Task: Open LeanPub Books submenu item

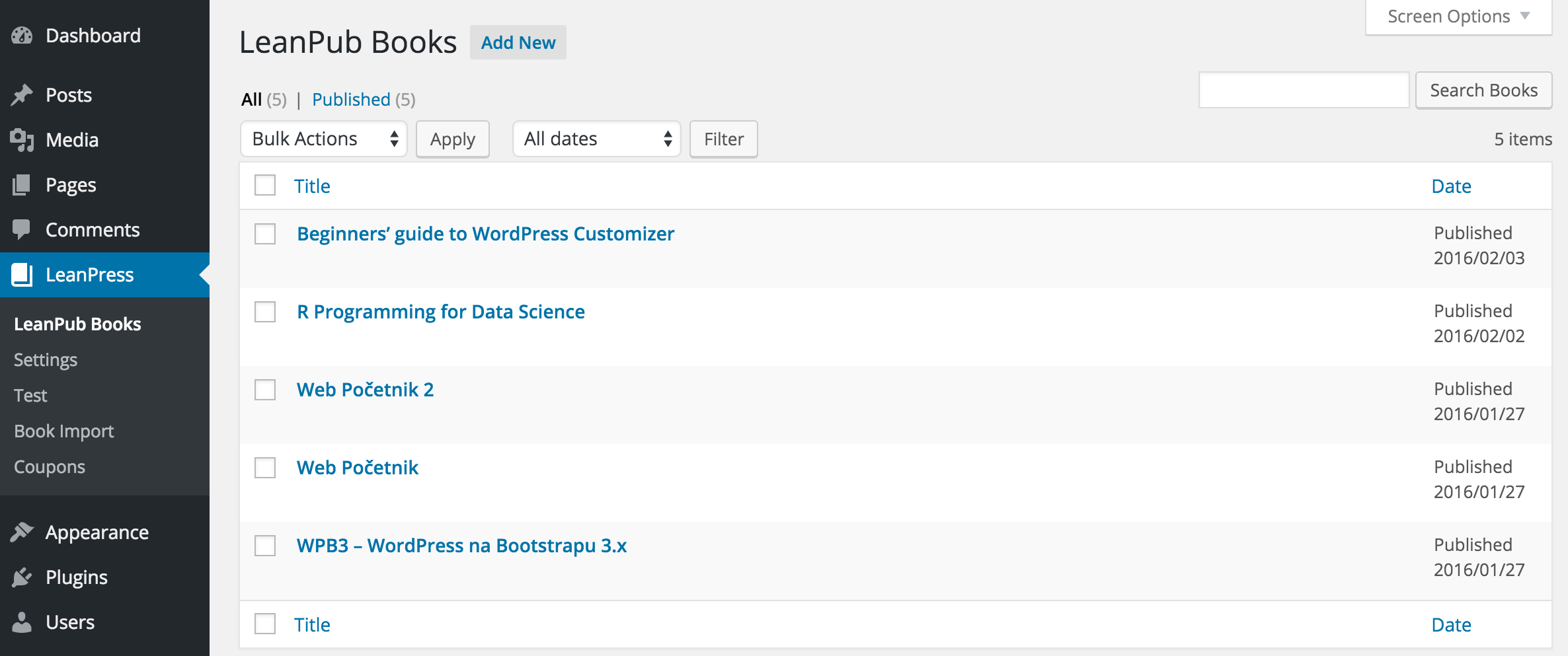Action: pos(77,324)
